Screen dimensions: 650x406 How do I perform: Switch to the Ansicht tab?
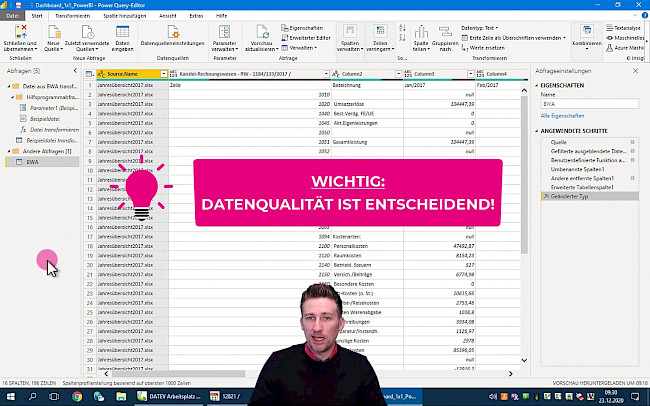167,16
